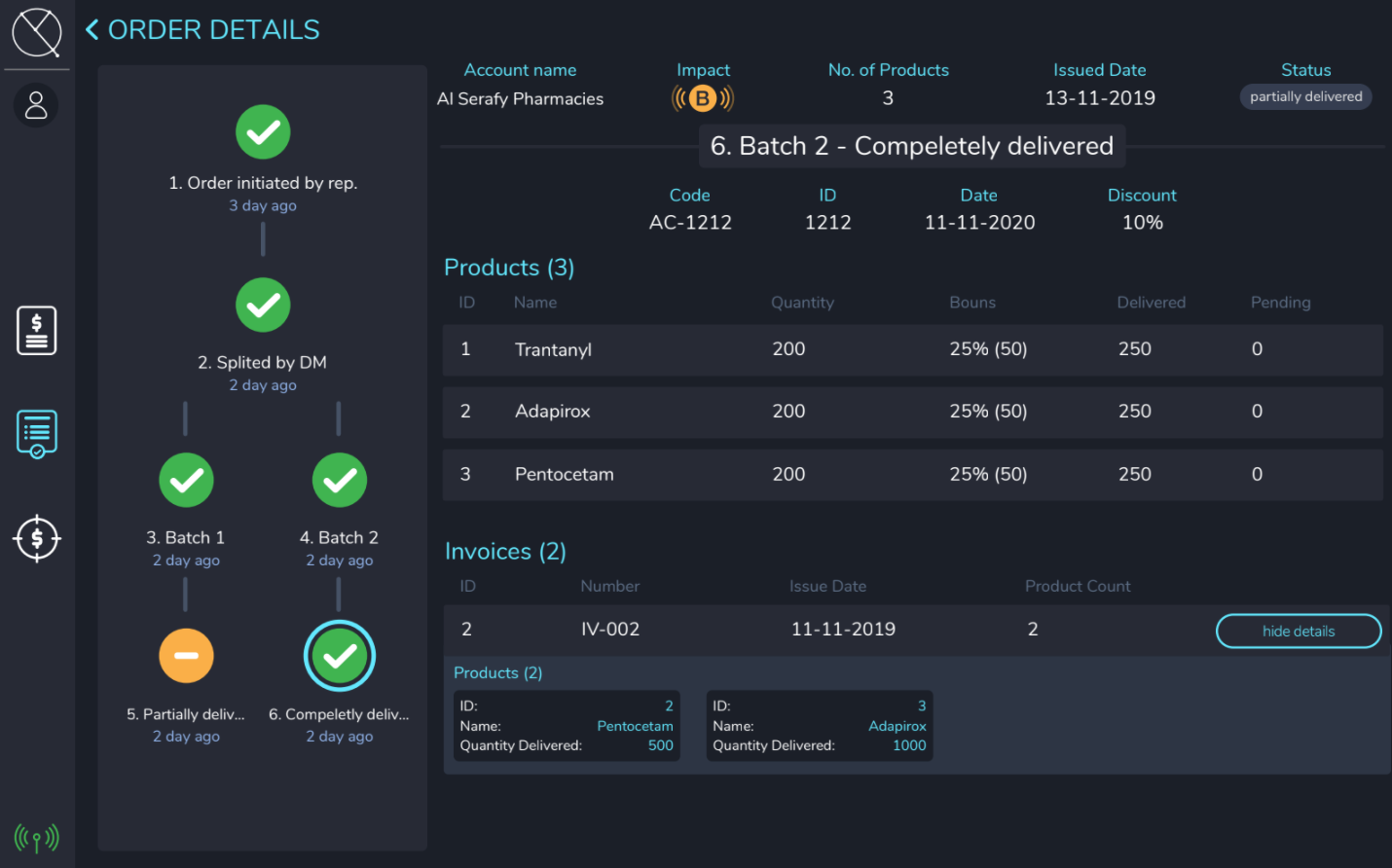Select the Trantanyl product row

[x=912, y=349]
